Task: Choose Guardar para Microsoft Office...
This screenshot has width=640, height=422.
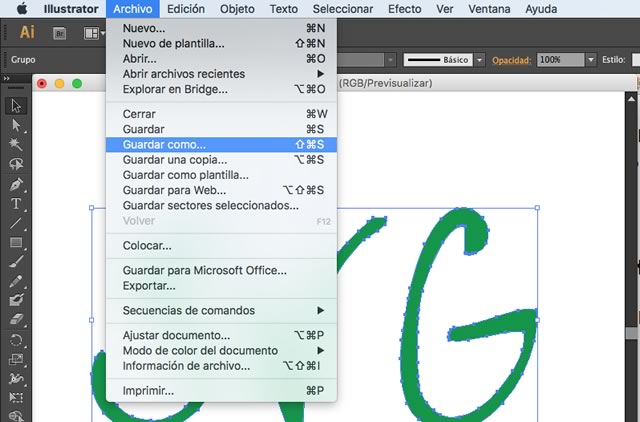Action: pos(221,270)
